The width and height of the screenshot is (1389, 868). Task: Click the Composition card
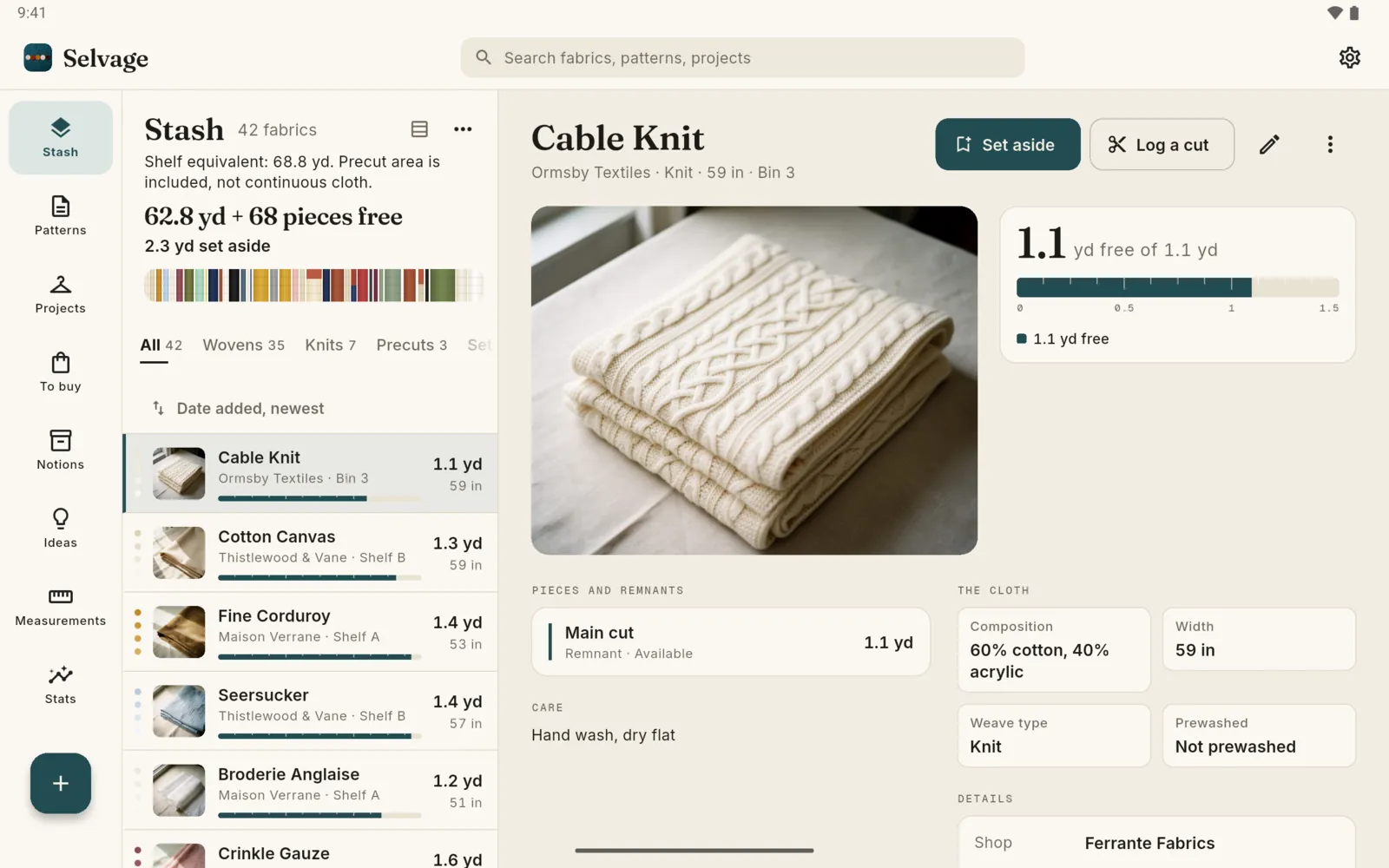click(x=1054, y=649)
